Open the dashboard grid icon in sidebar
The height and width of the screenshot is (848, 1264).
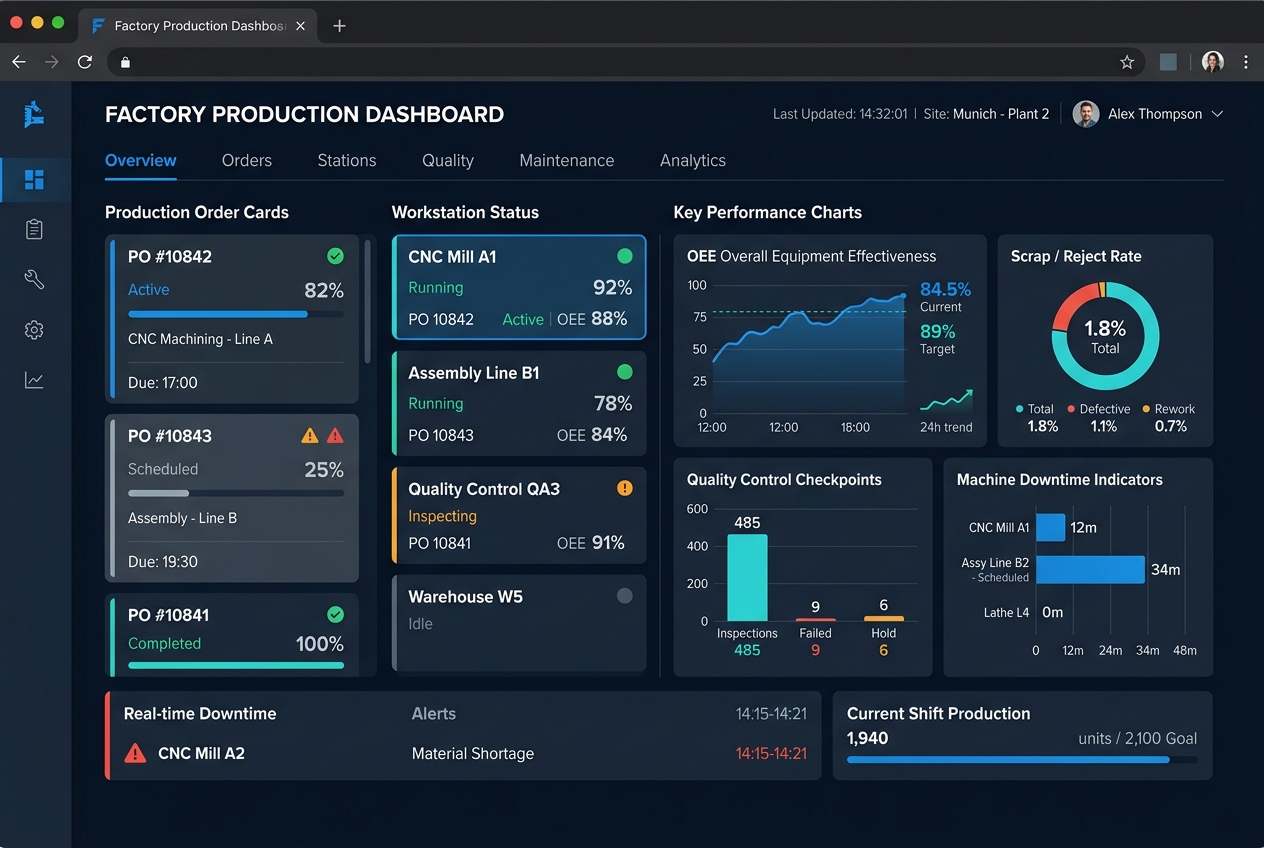[x=34, y=180]
